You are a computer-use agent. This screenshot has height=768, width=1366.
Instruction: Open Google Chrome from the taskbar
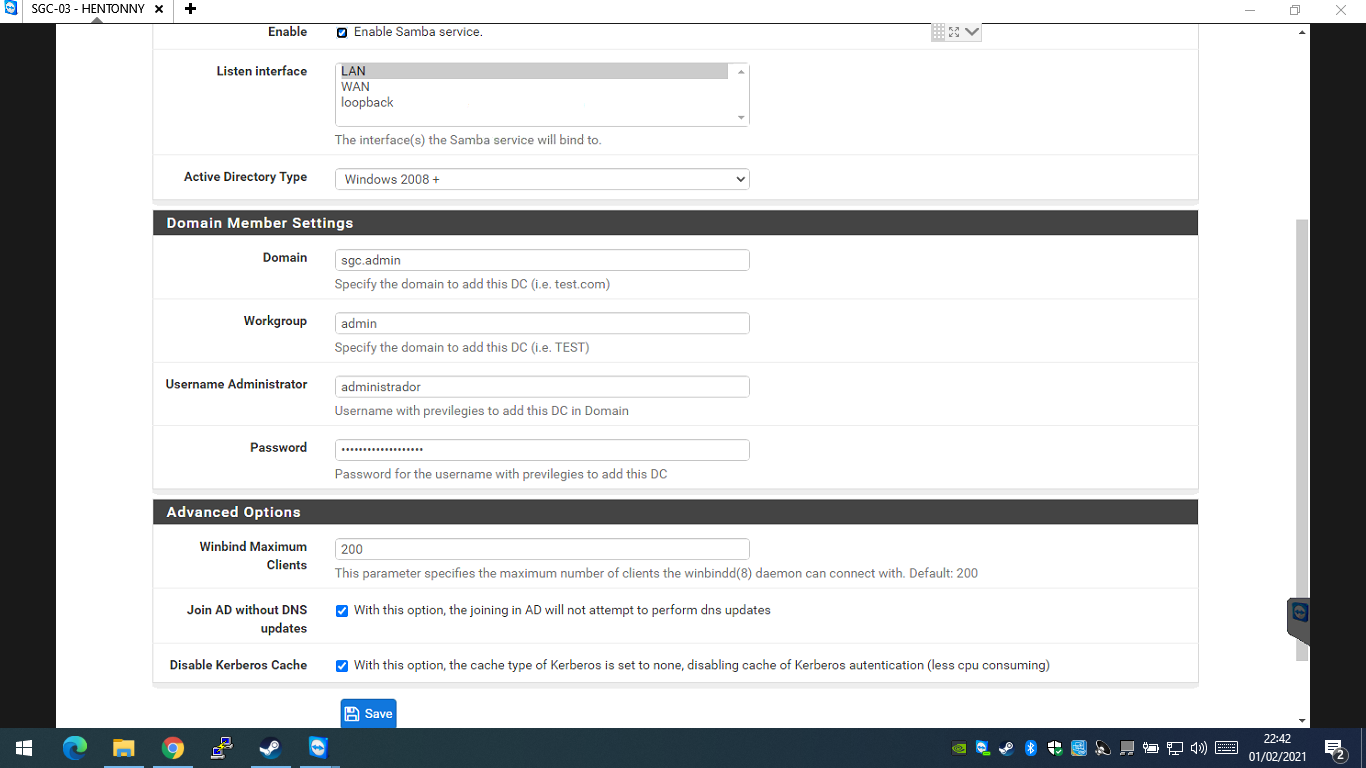(173, 748)
